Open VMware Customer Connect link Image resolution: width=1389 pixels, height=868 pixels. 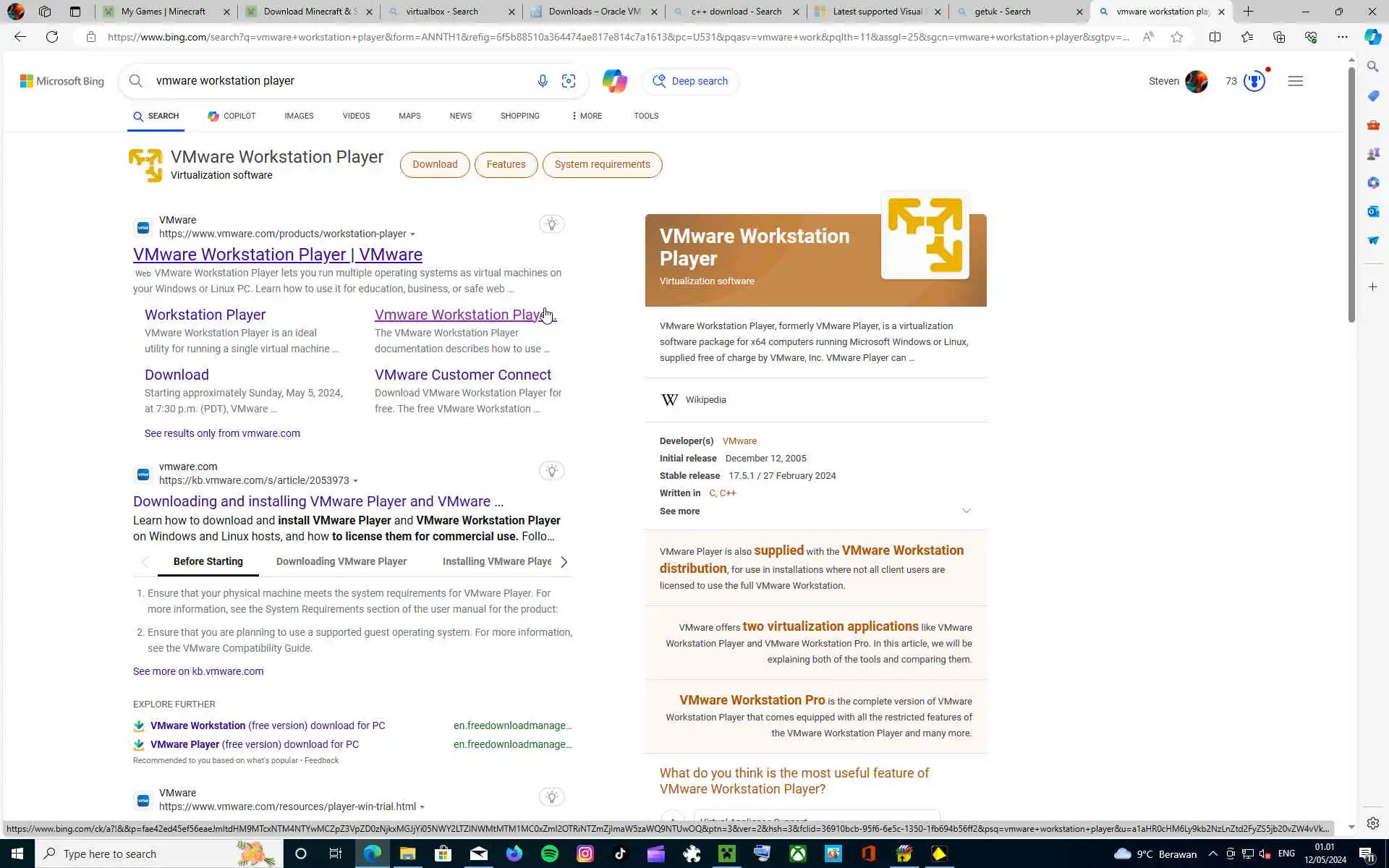pyautogui.click(x=462, y=375)
